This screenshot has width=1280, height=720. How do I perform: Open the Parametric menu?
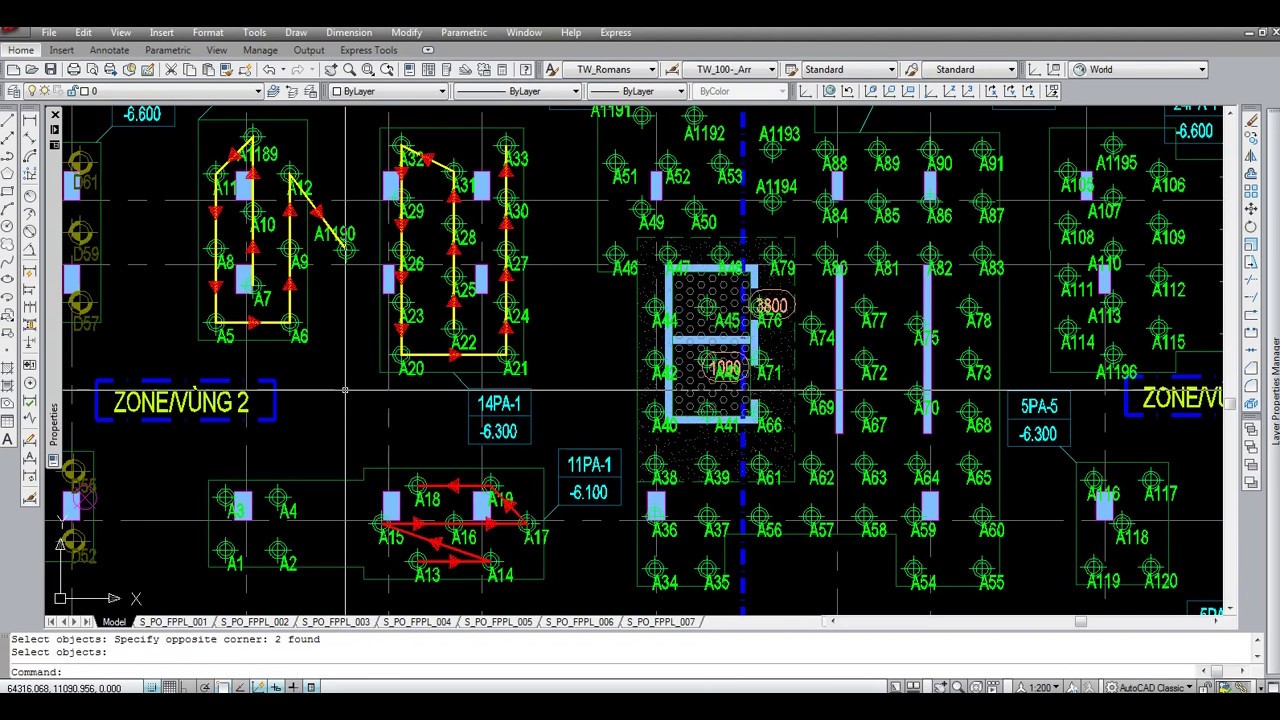[x=464, y=33]
